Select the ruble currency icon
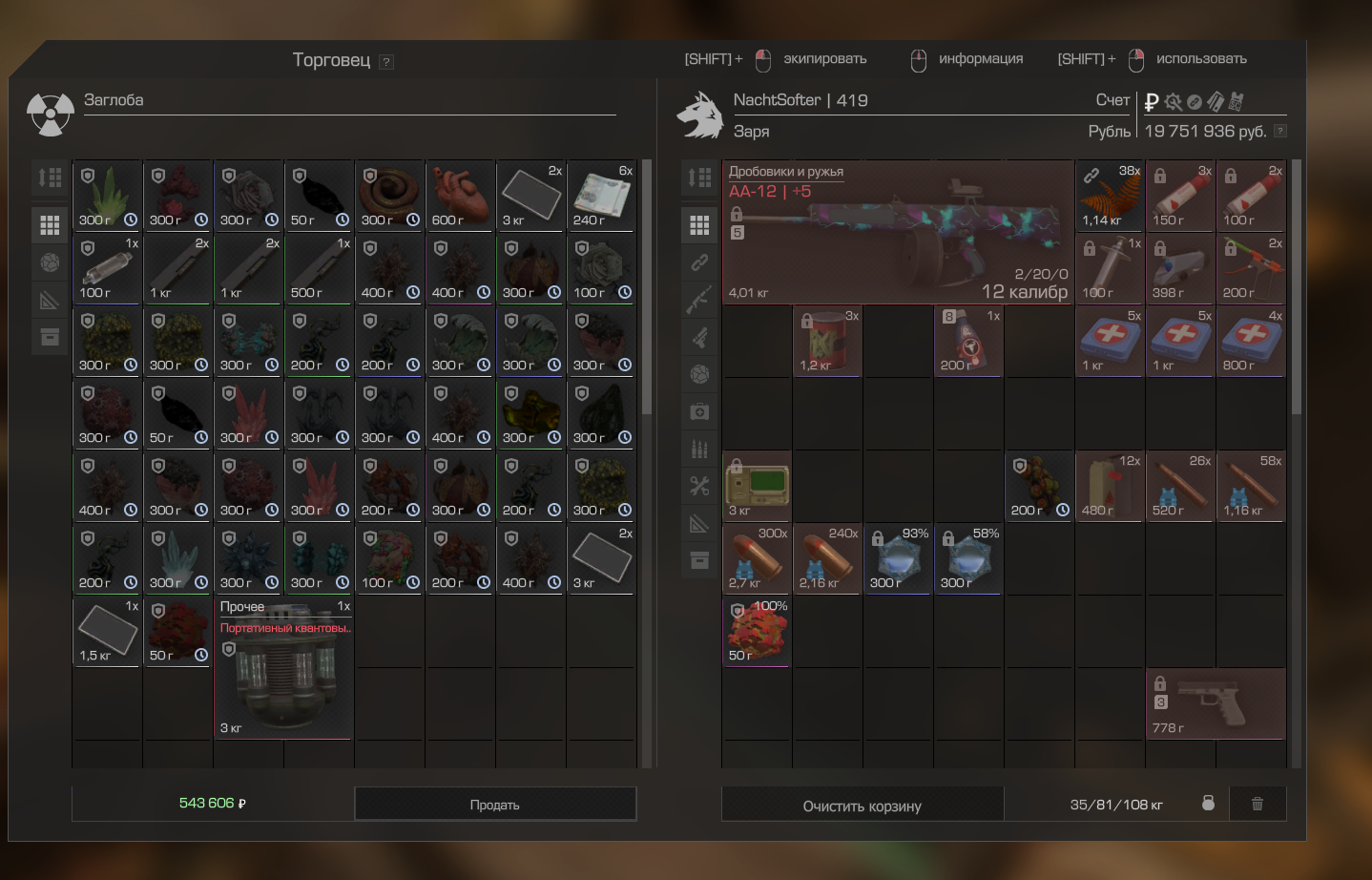 tap(1152, 102)
